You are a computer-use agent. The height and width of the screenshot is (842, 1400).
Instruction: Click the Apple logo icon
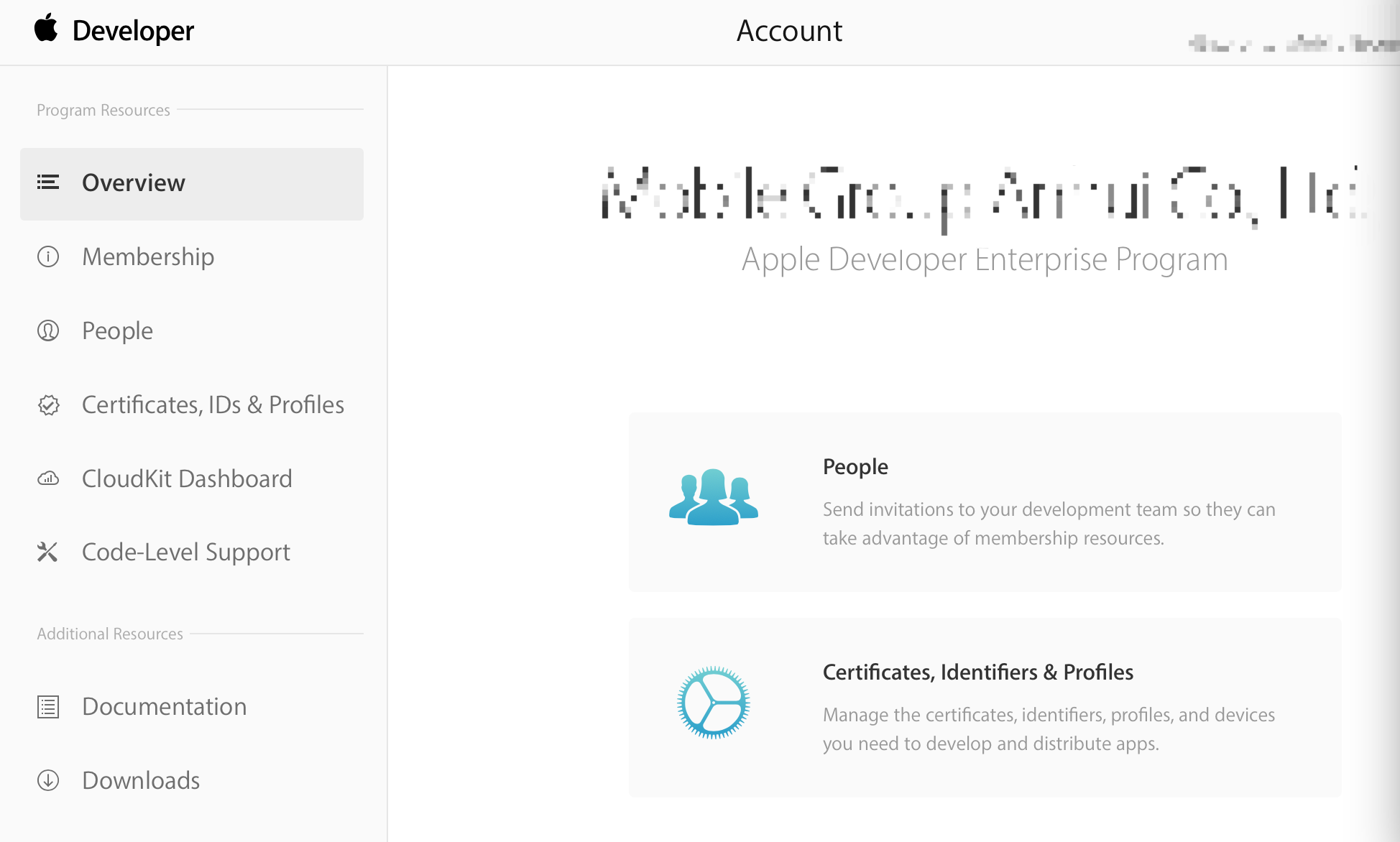pyautogui.click(x=46, y=29)
